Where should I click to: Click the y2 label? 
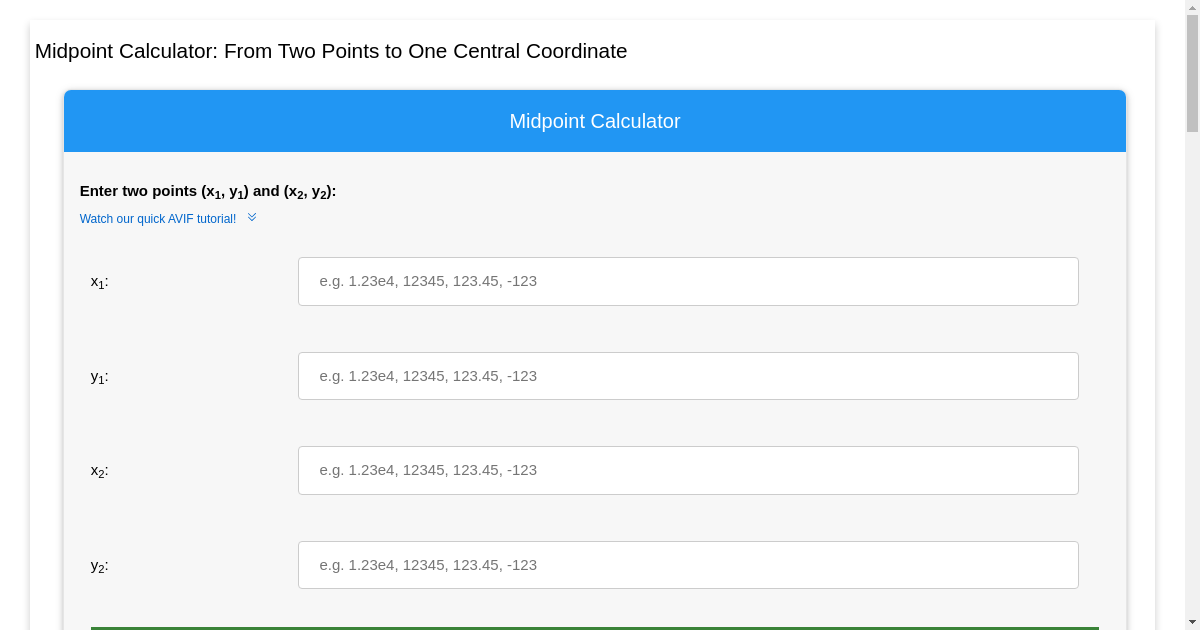click(x=98, y=565)
